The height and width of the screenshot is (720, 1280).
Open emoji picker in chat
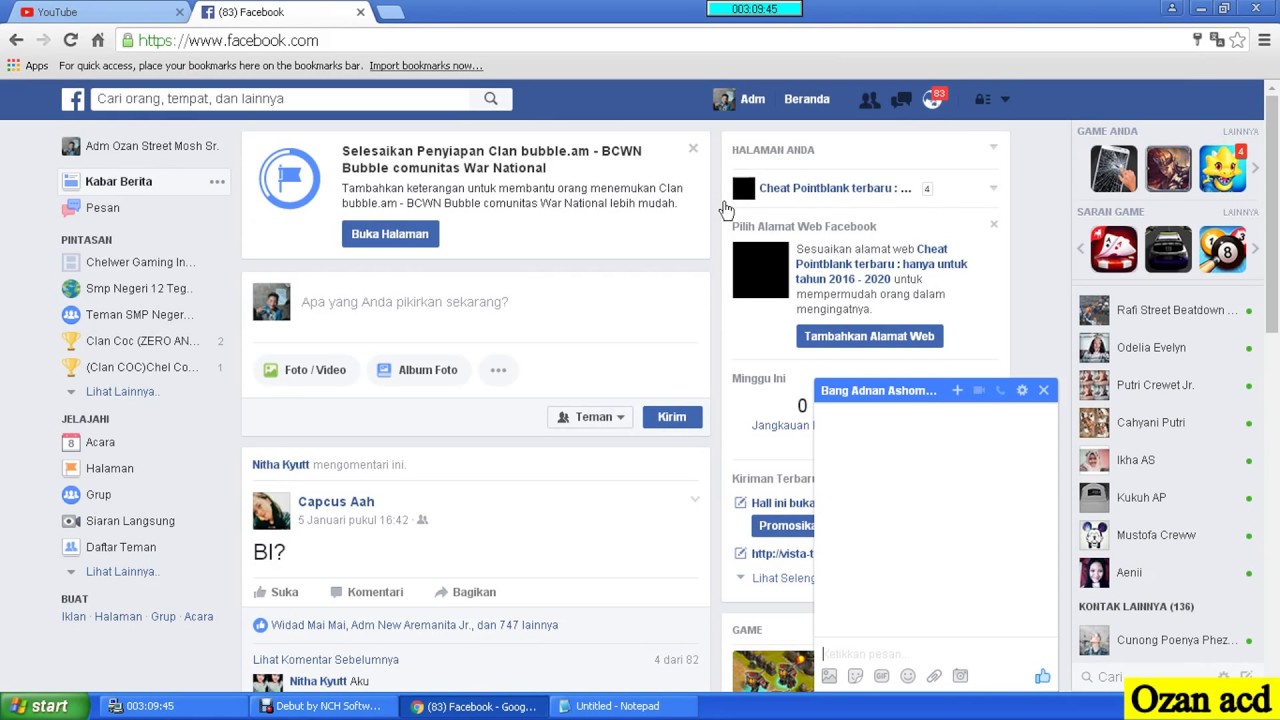907,676
